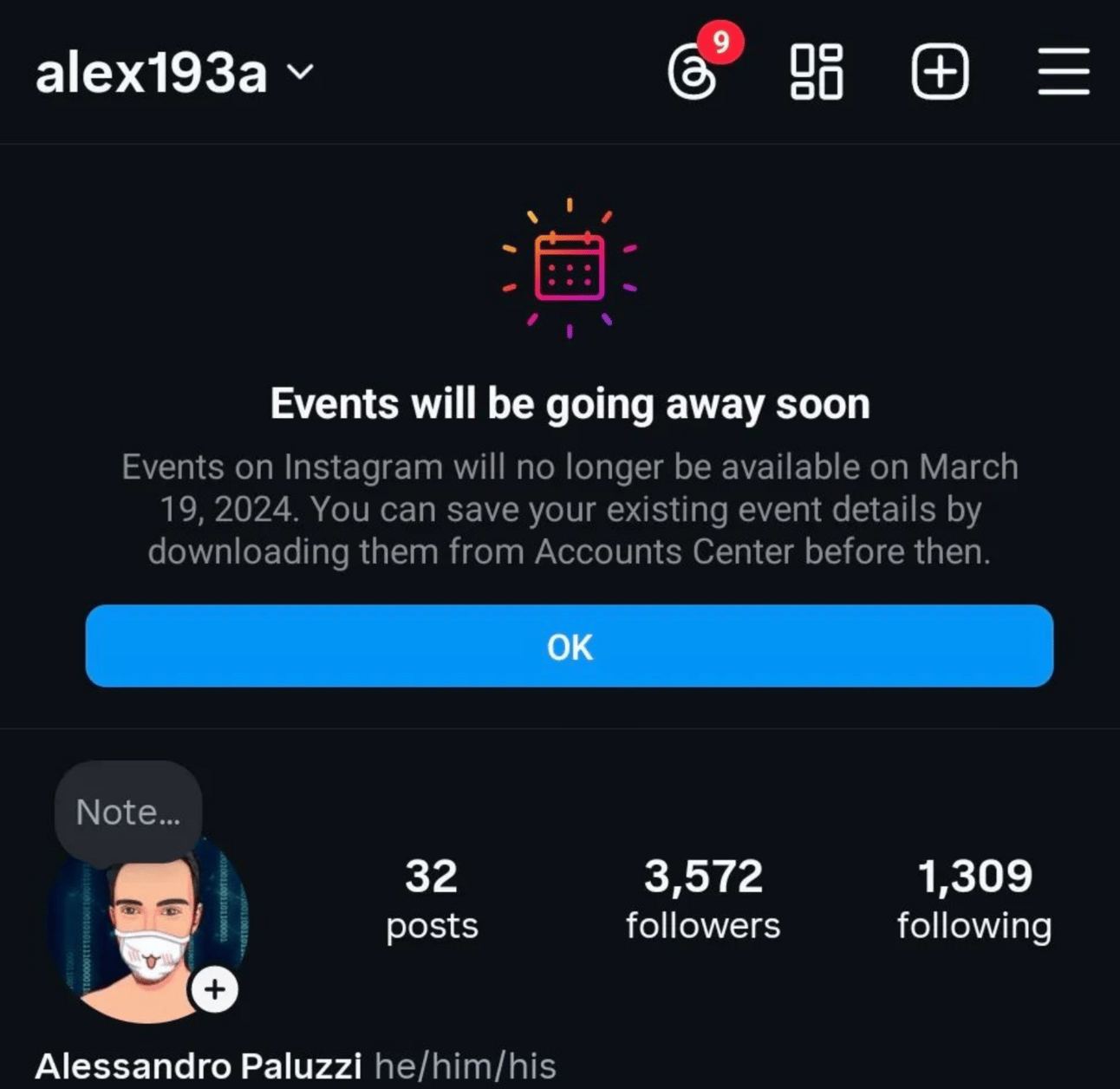Tap the 'Events will be going away soon' heading

[x=570, y=404]
